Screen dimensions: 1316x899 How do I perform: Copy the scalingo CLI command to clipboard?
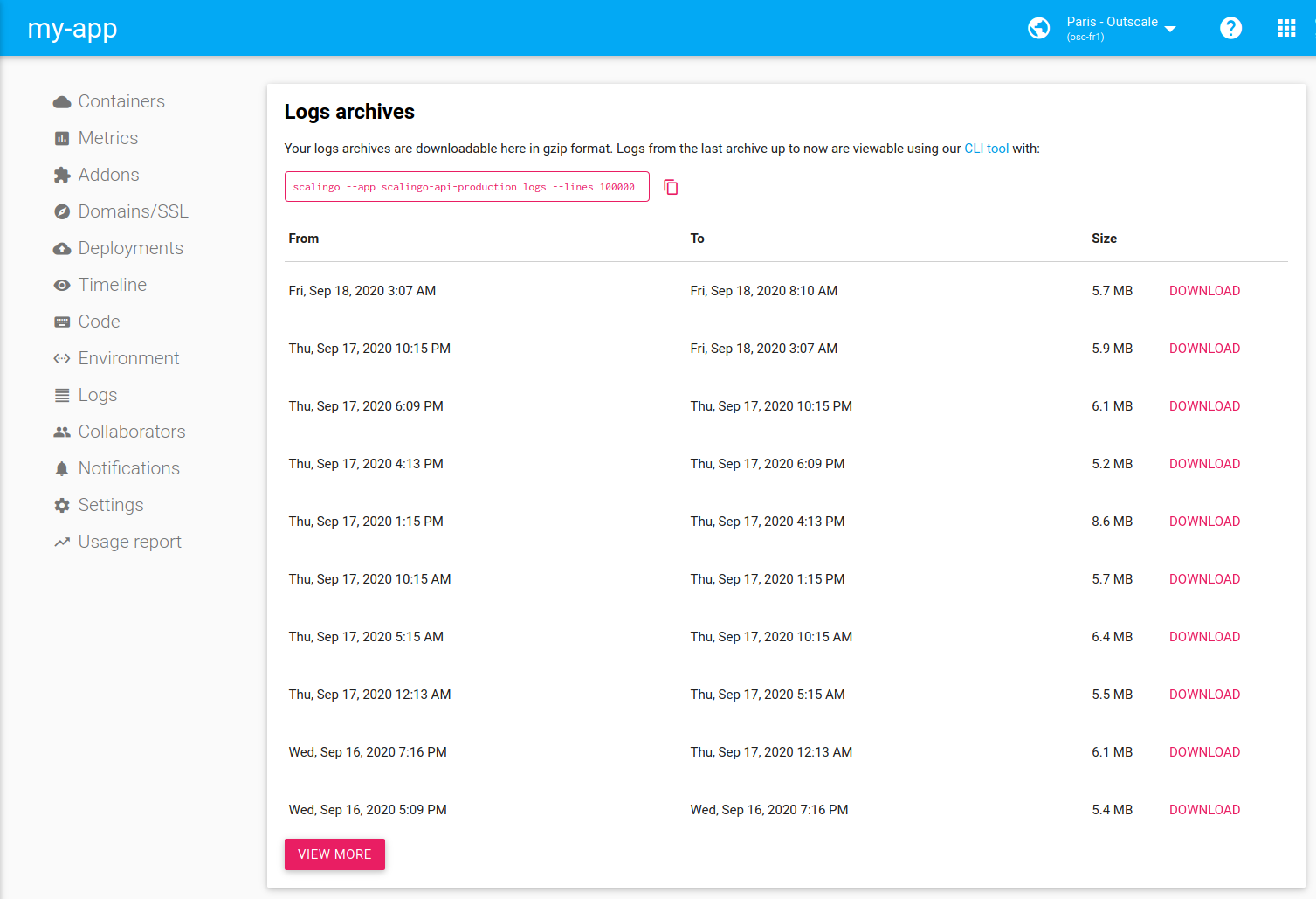pyautogui.click(x=671, y=187)
